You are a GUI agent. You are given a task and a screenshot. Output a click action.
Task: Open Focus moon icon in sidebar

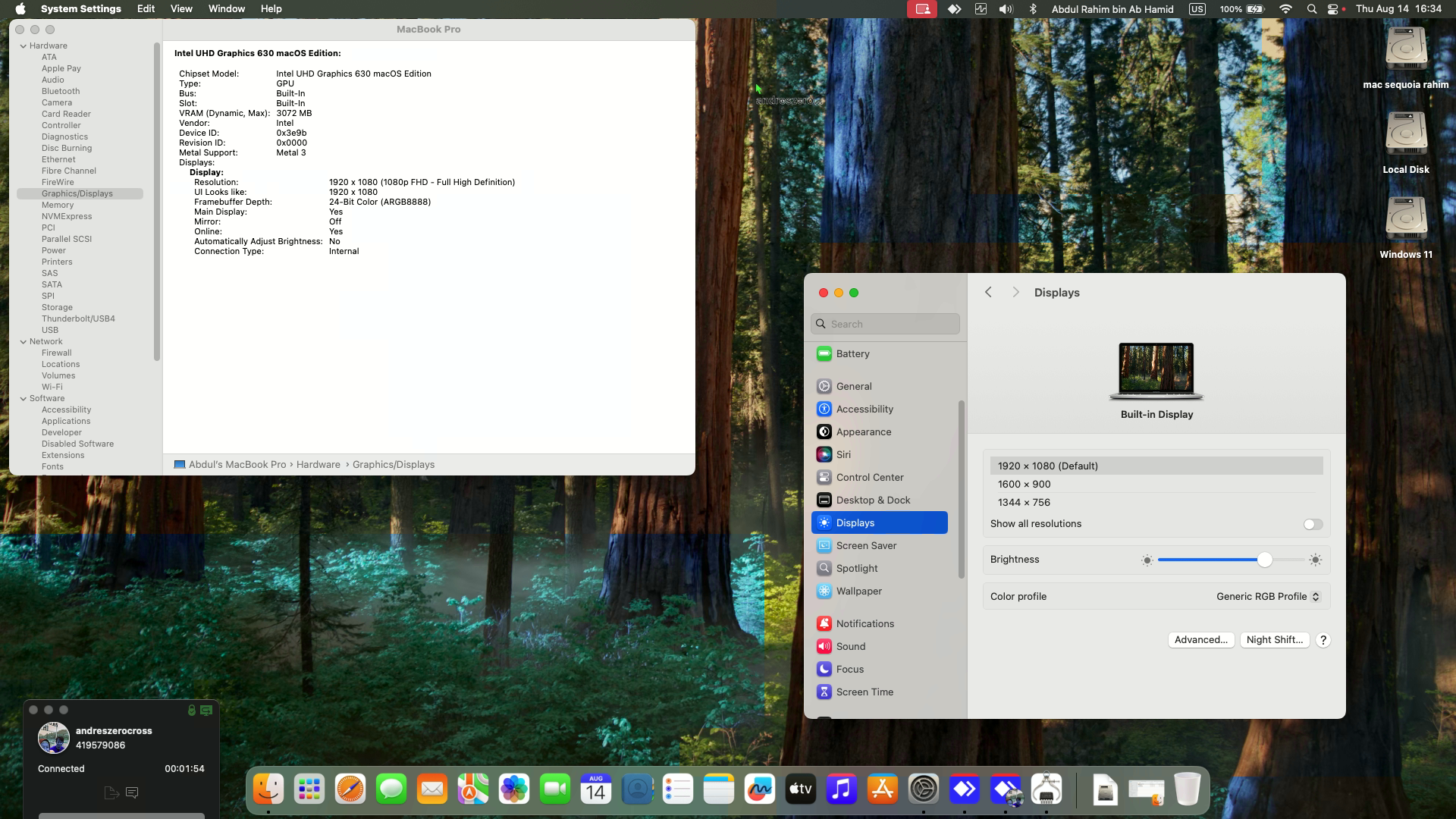coord(824,670)
